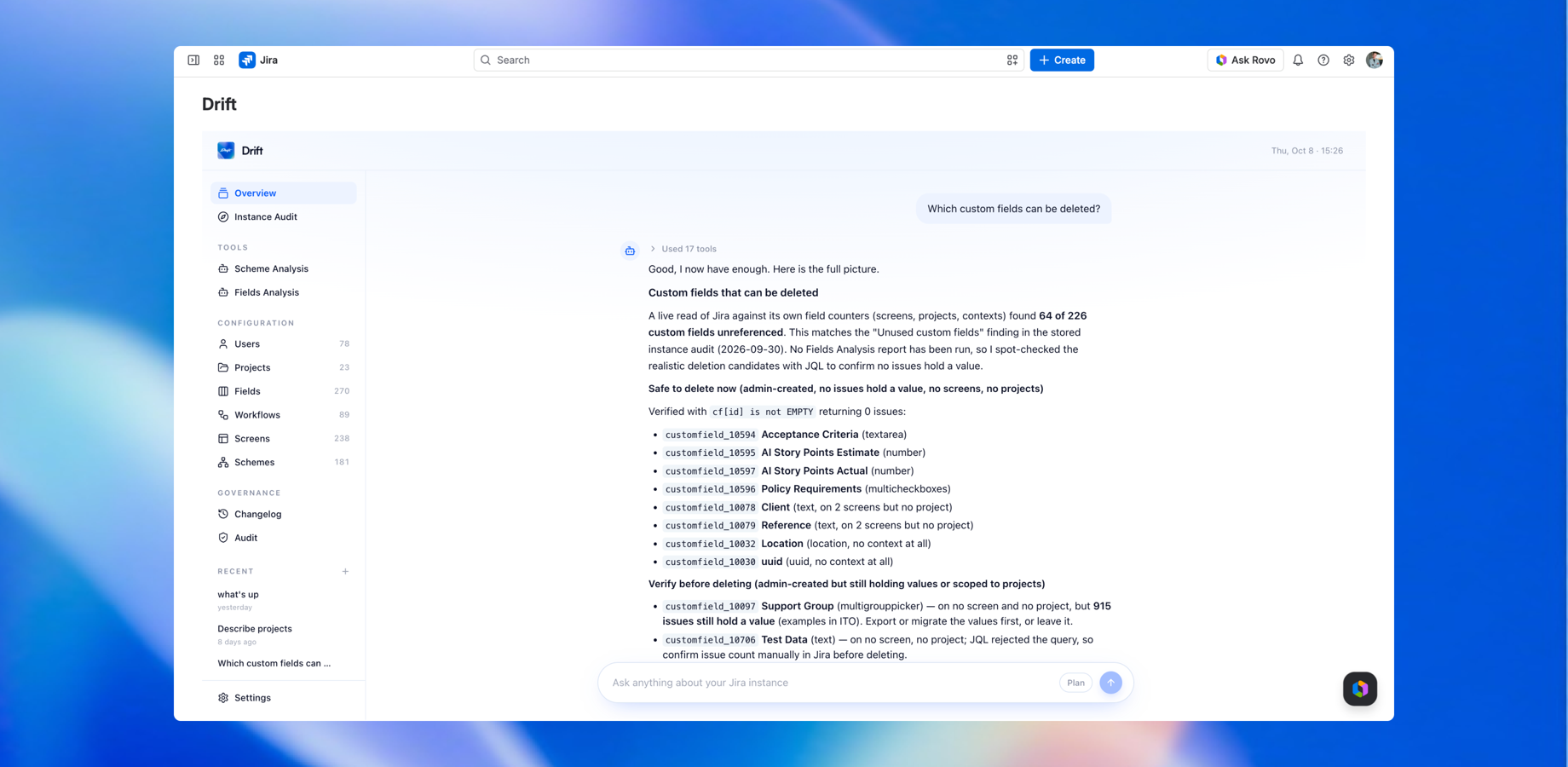The image size is (1568, 767).
Task: Open recent chat 'what's up'
Action: click(283, 600)
